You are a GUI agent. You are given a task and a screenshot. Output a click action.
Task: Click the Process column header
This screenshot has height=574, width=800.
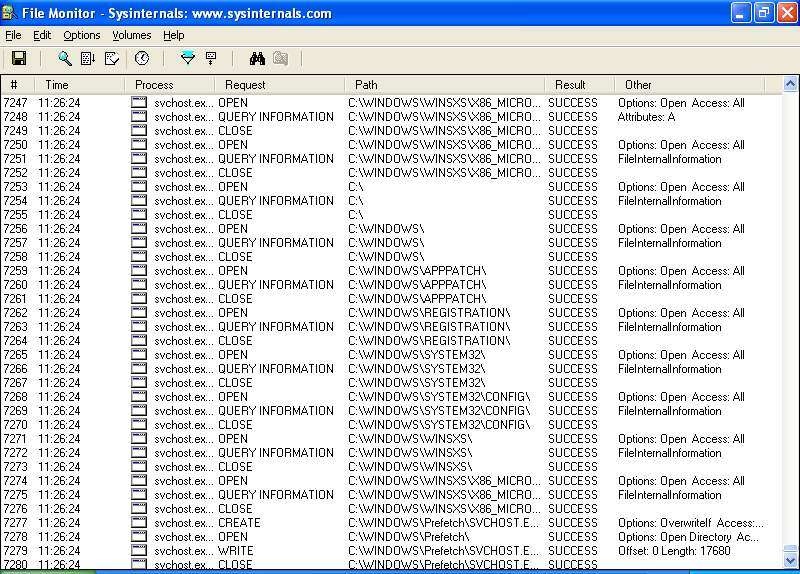[154, 85]
